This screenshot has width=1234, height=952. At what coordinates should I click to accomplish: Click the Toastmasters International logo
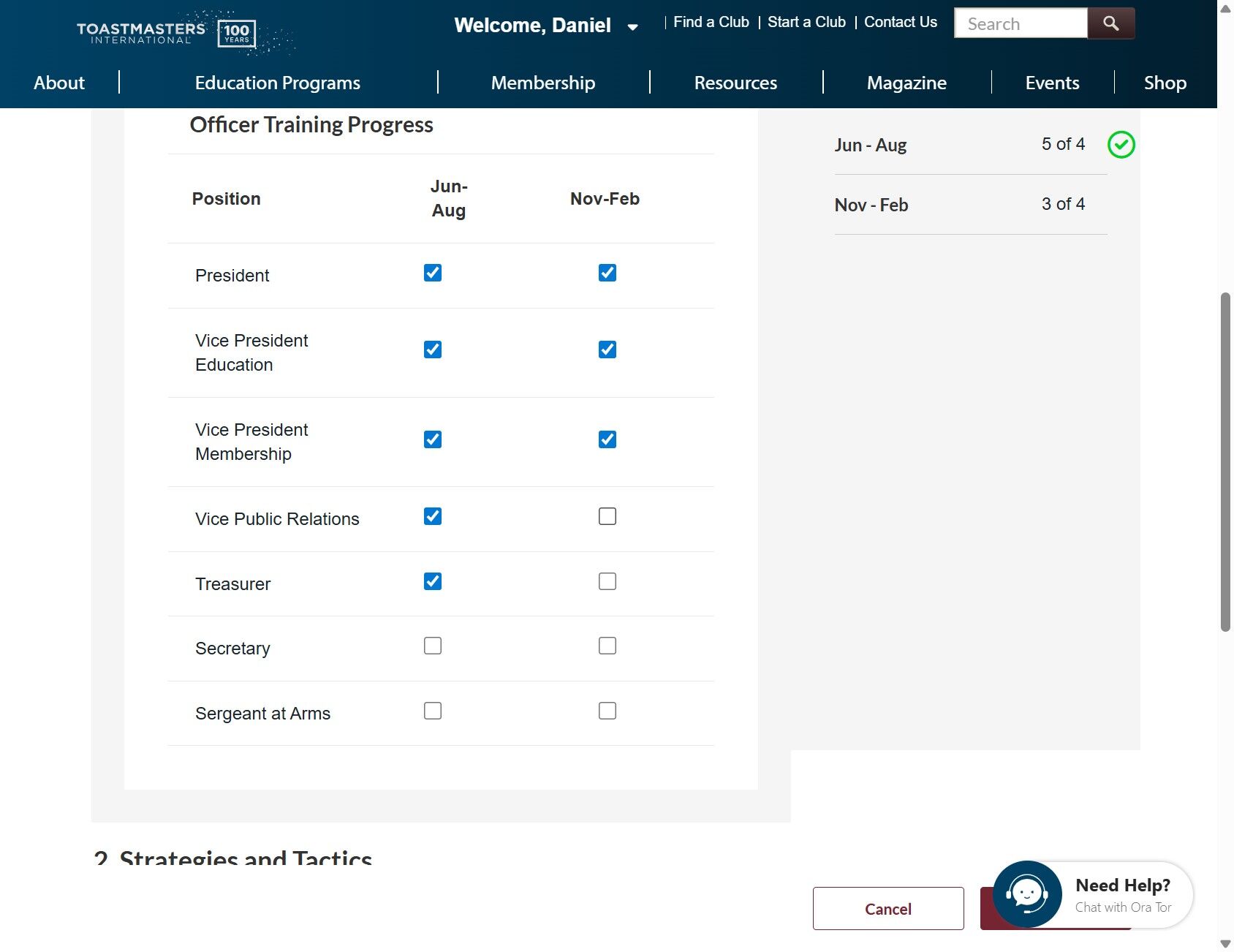click(143, 31)
